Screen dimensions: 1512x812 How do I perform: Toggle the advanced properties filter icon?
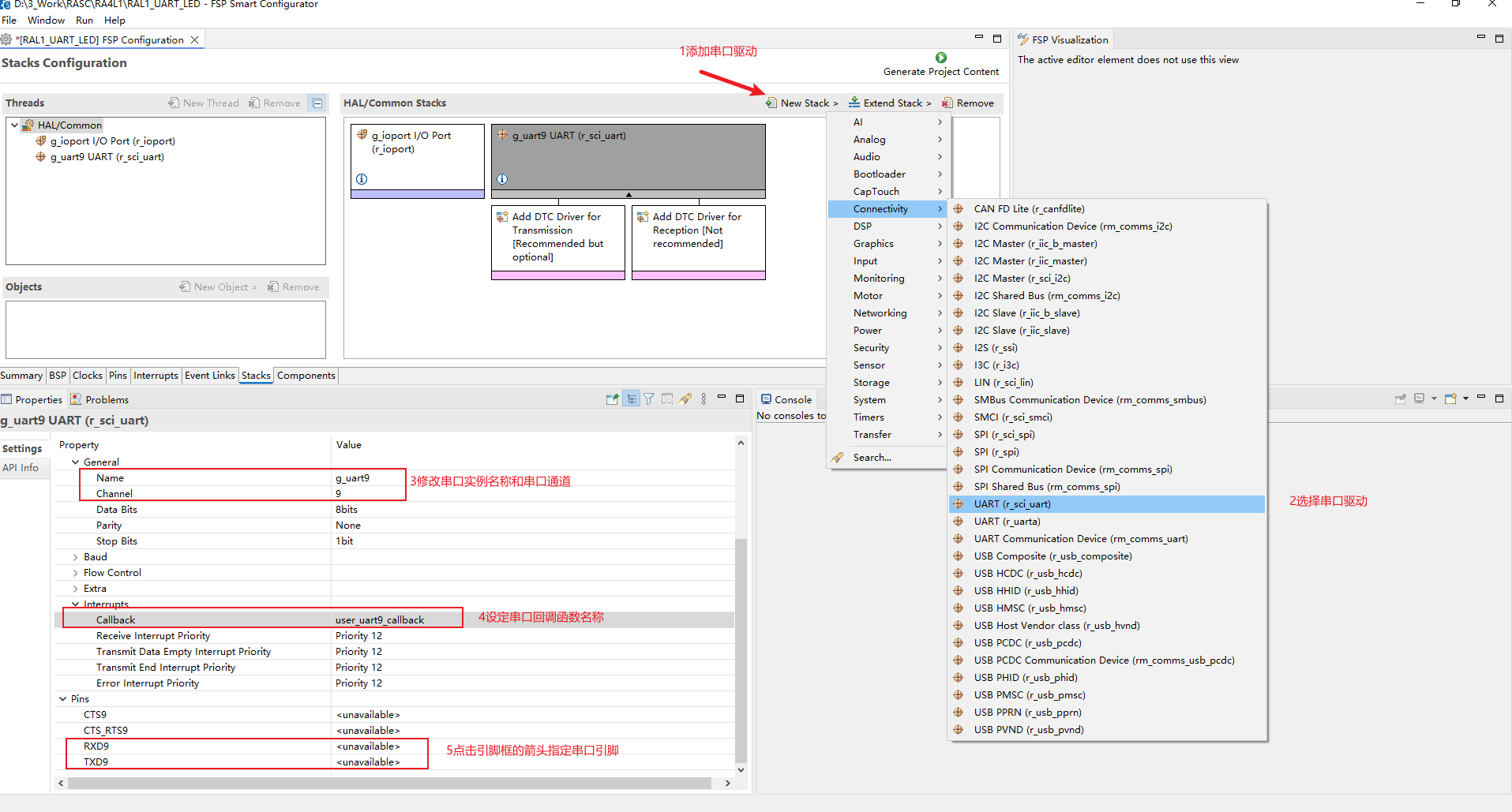649,399
